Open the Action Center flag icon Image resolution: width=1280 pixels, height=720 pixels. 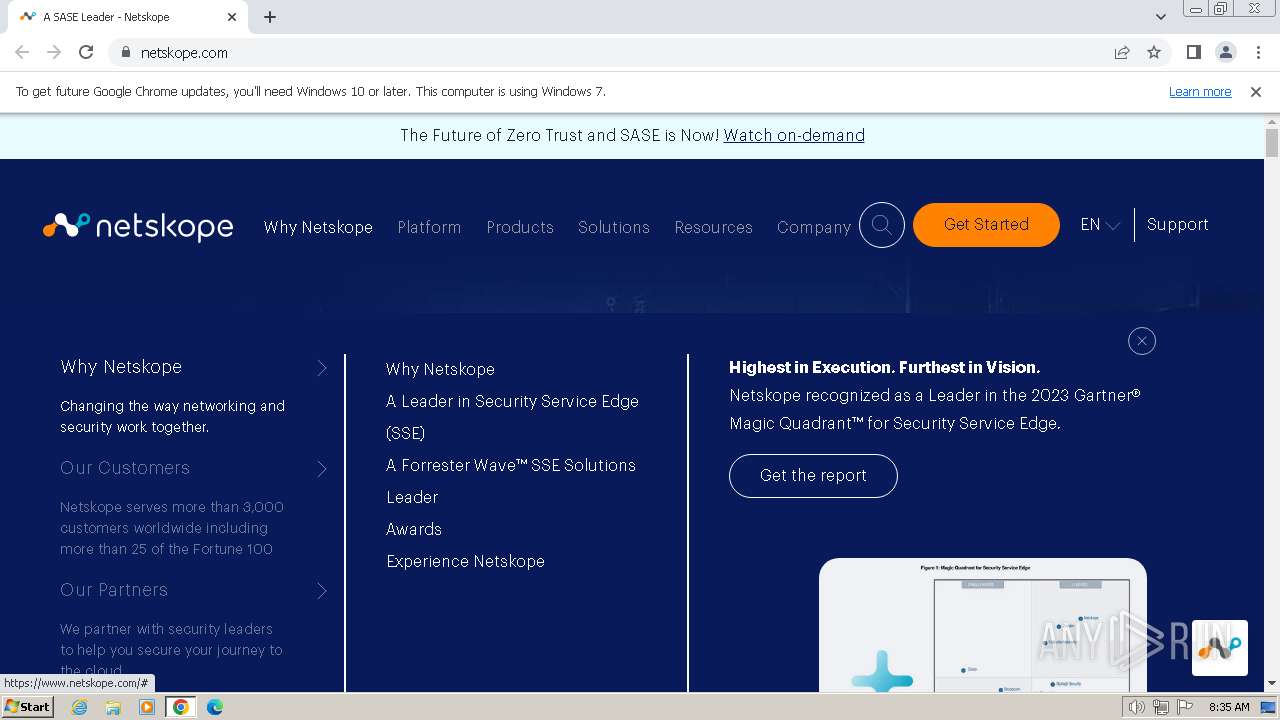1185,707
